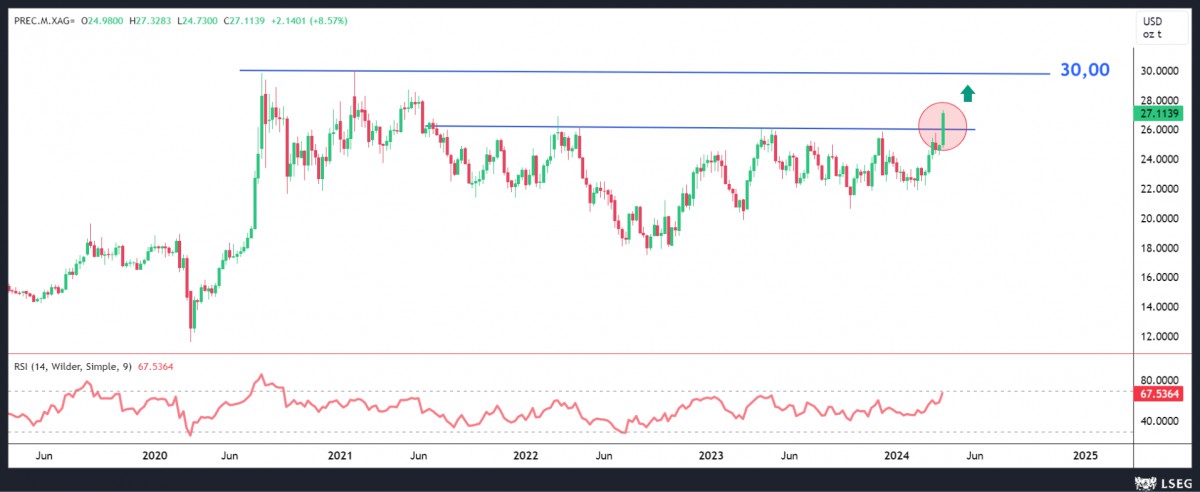Click the 2020 label on time axis
The width and height of the screenshot is (1200, 492).
154,455
